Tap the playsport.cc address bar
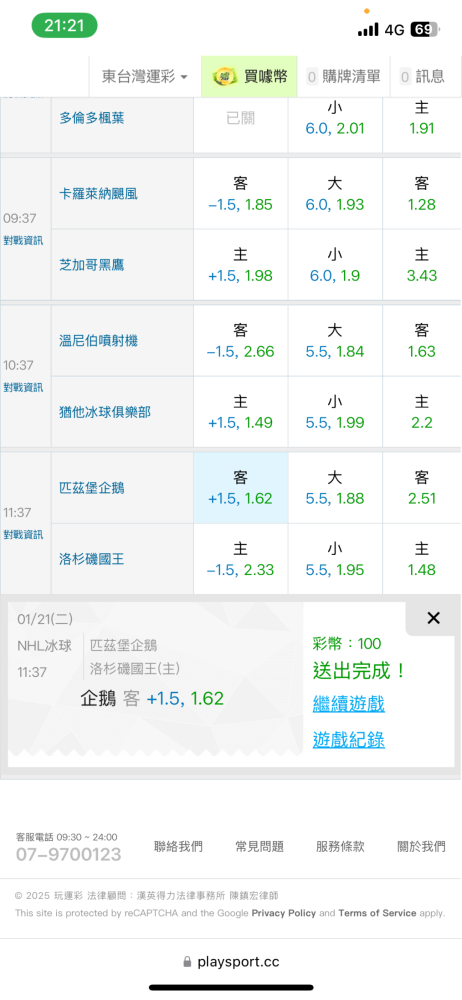This screenshot has width=462, height=1000. click(x=231, y=962)
